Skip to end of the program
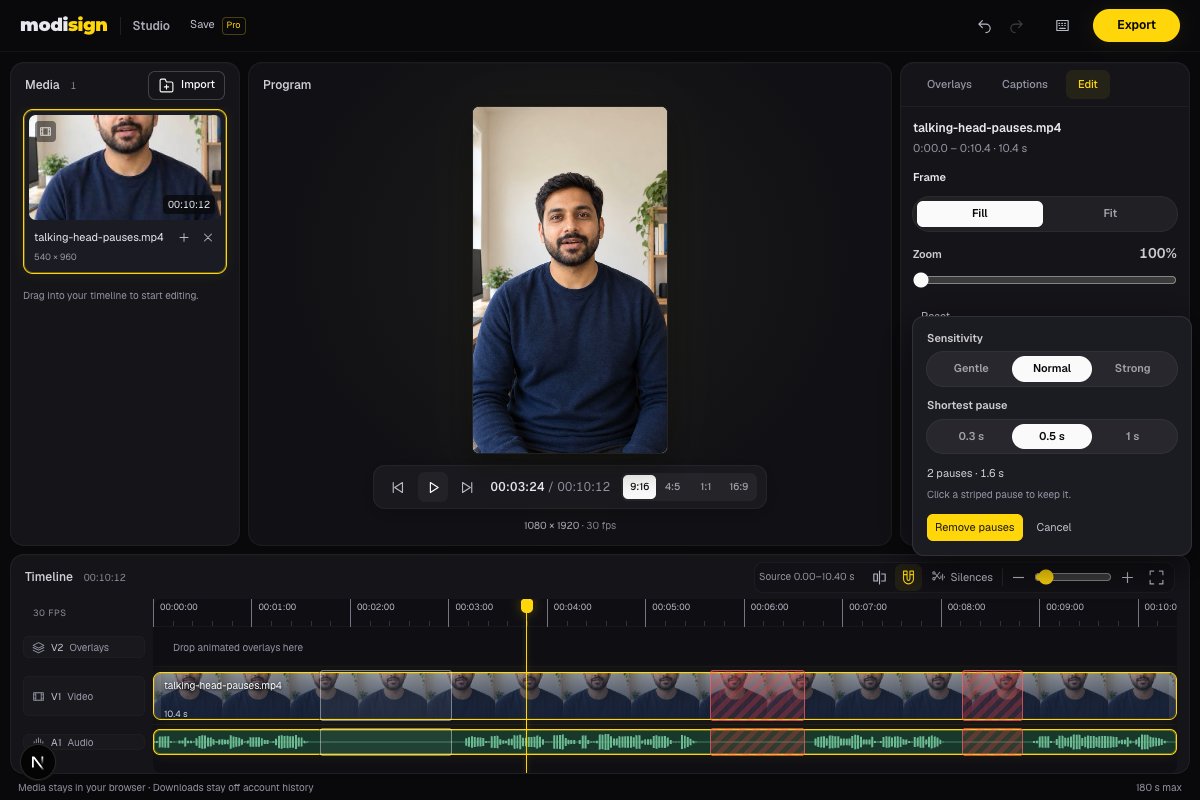The height and width of the screenshot is (800, 1200). point(467,487)
